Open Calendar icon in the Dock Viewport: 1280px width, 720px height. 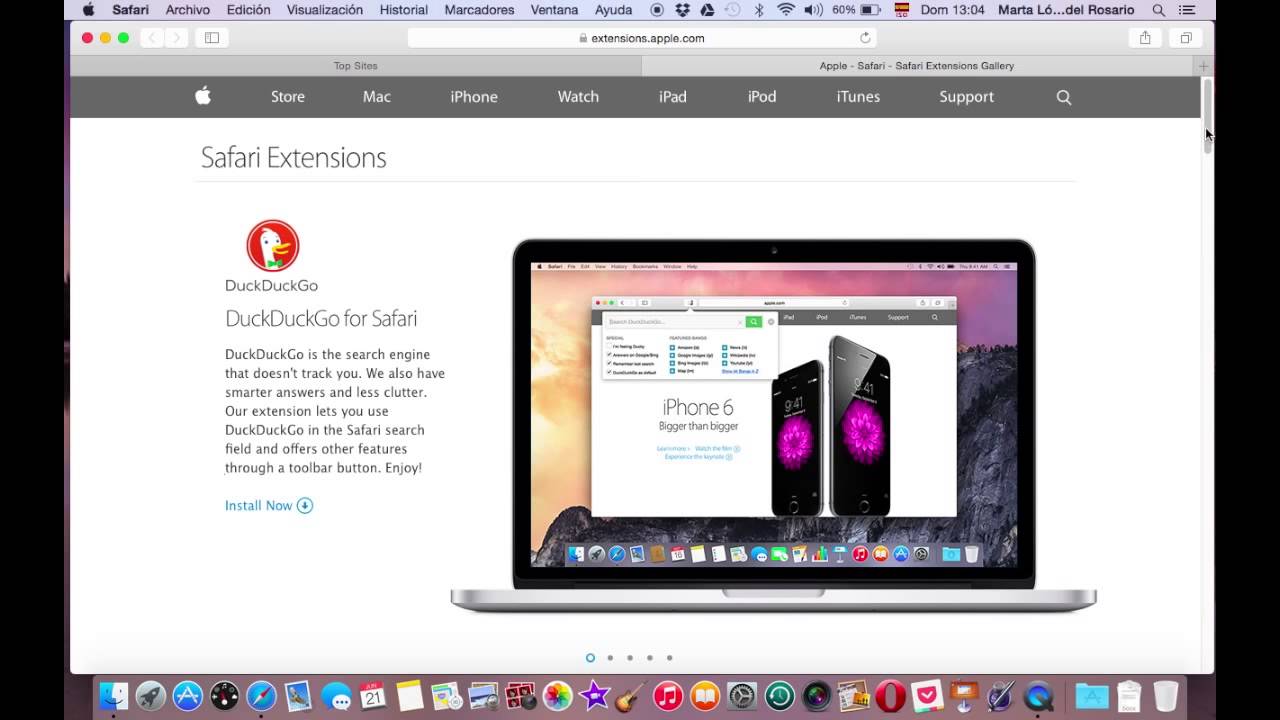373,696
